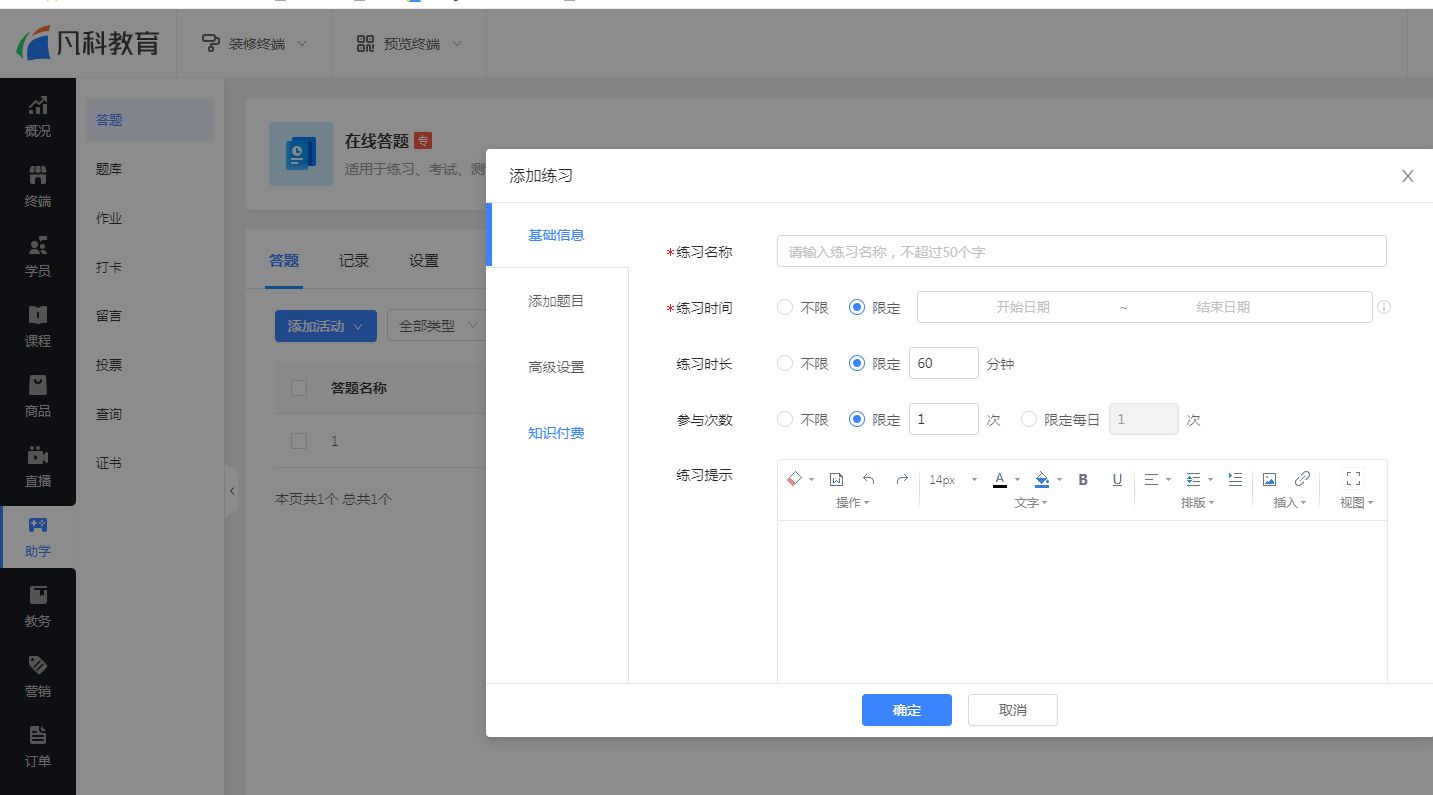Toggle underline formatting in the editor
The width and height of the screenshot is (1433, 795).
(1117, 479)
